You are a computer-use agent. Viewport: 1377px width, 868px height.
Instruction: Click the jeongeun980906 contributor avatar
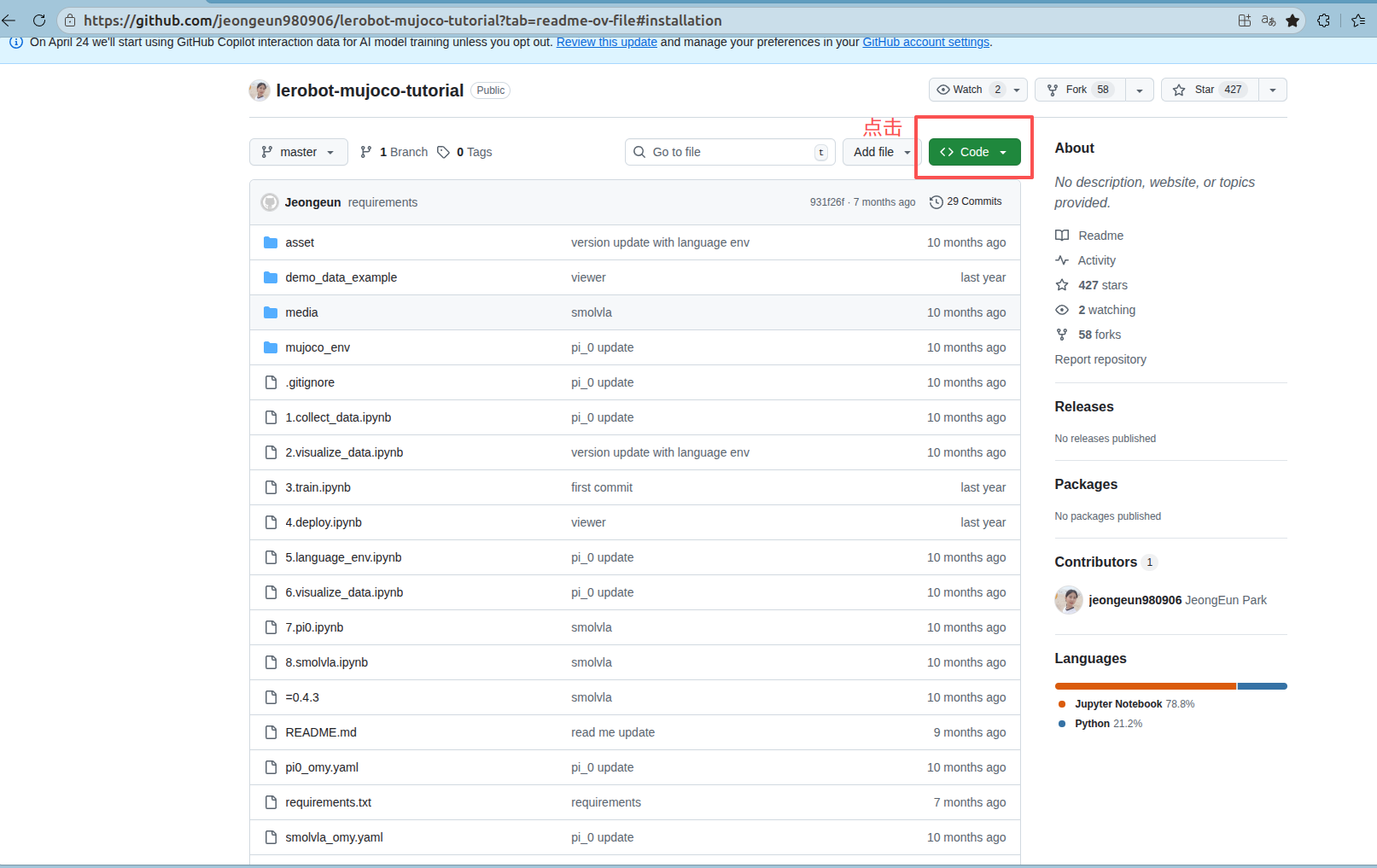(x=1069, y=600)
